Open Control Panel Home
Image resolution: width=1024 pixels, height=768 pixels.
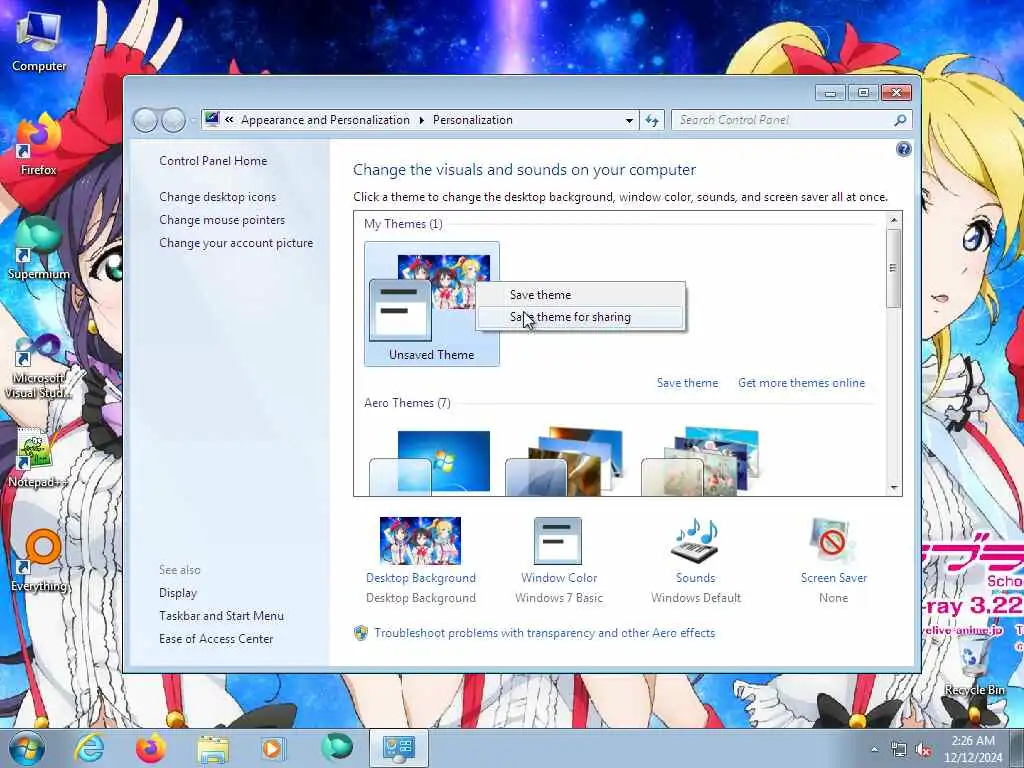(x=213, y=161)
